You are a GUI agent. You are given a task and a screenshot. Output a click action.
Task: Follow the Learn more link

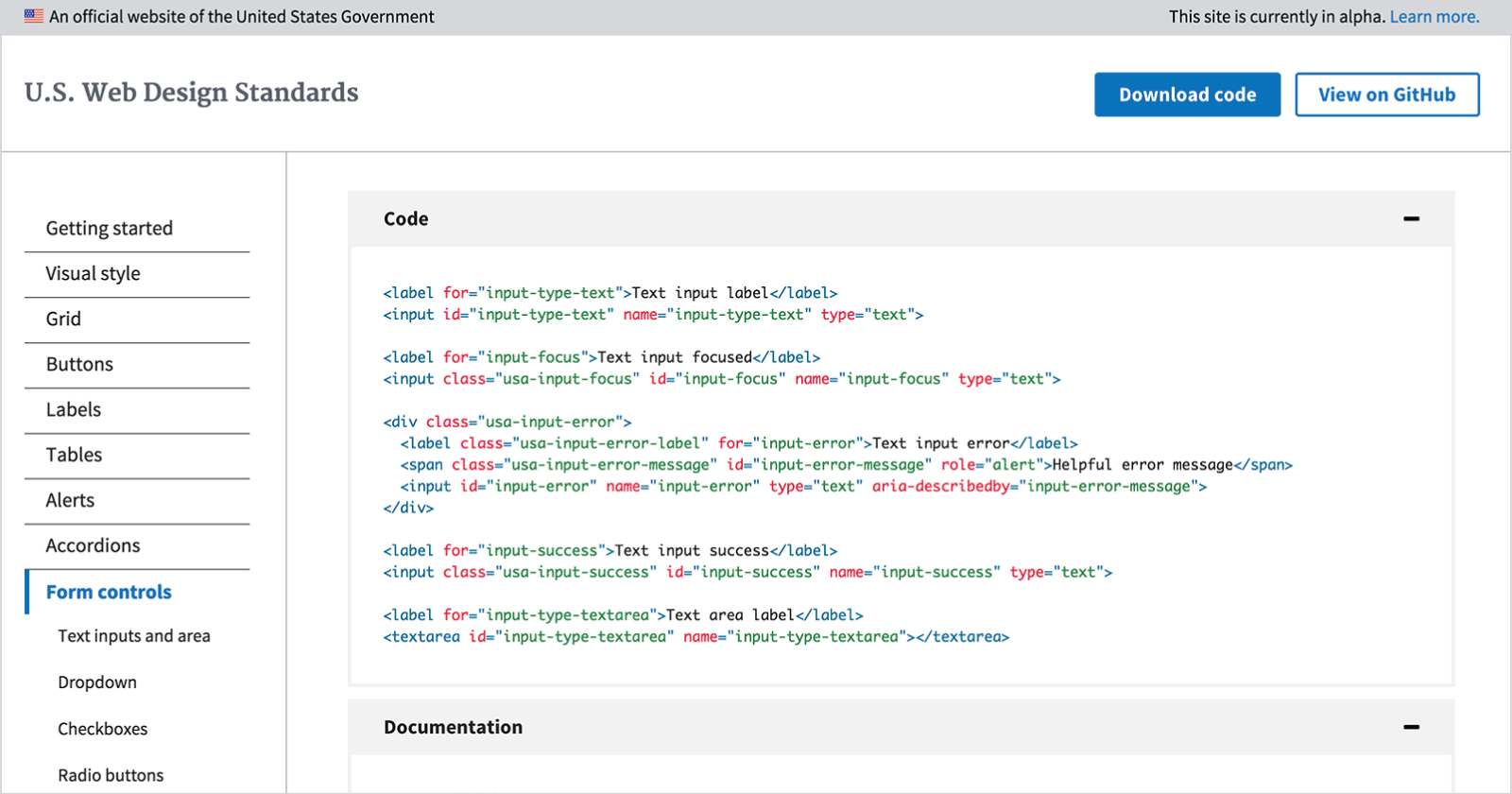pos(1434,16)
